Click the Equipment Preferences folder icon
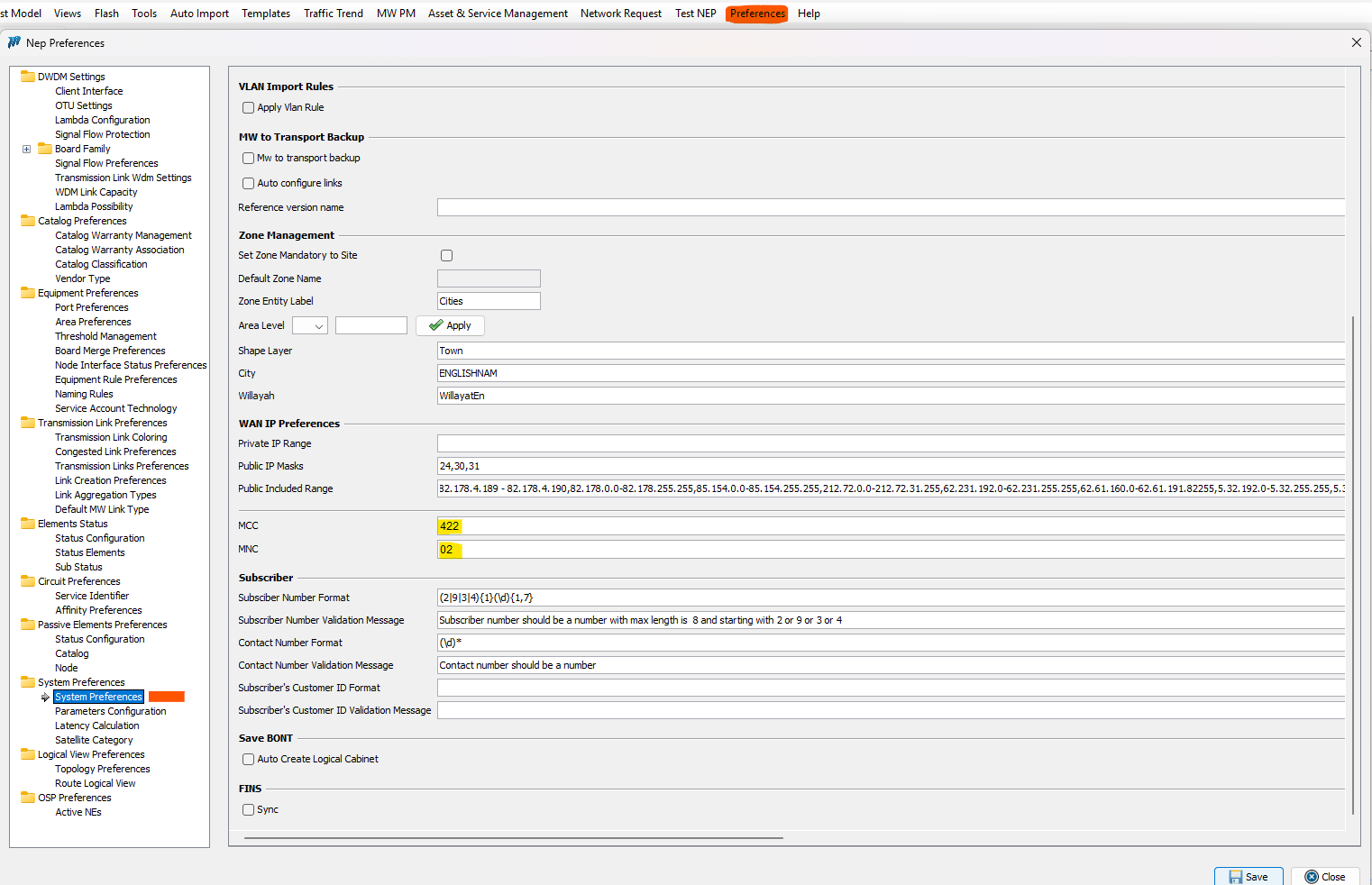The width and height of the screenshot is (1372, 885). 28,293
